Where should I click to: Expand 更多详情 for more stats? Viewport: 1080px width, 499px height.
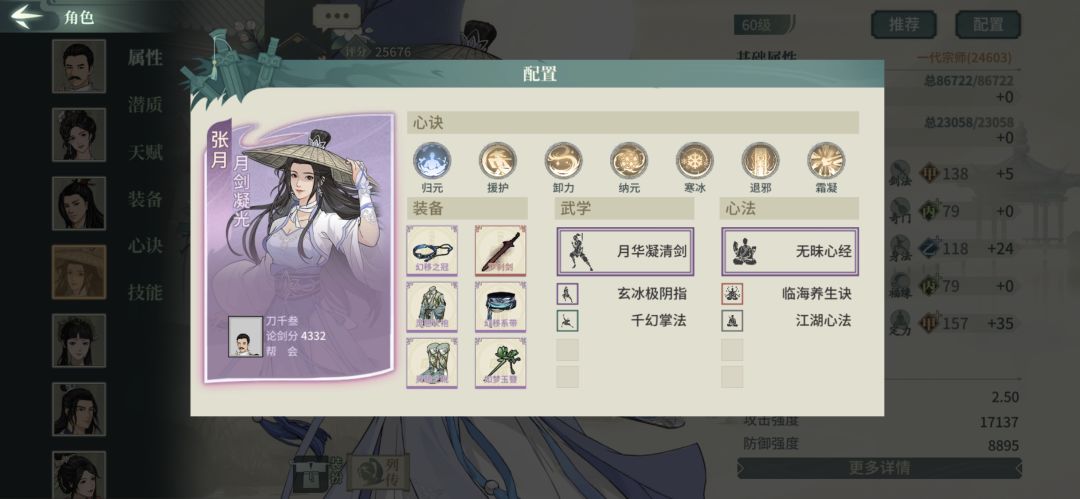880,468
